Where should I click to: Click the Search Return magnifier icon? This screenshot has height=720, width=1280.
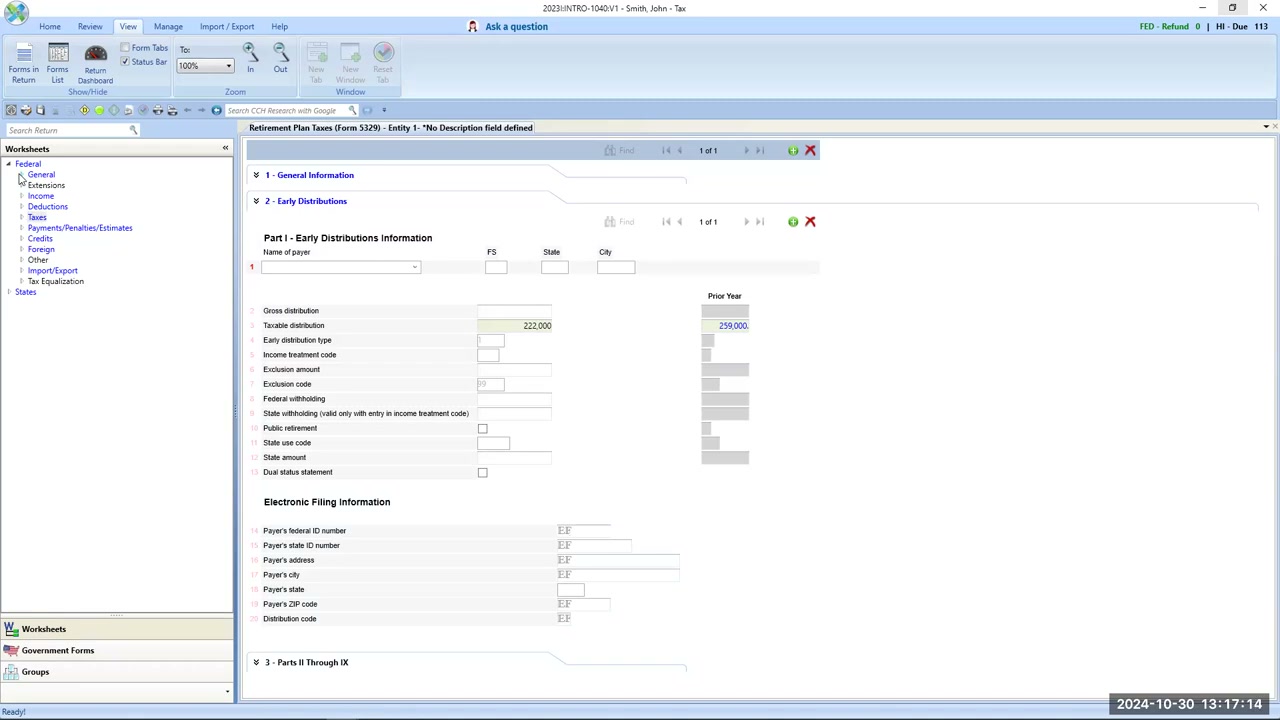point(132,130)
